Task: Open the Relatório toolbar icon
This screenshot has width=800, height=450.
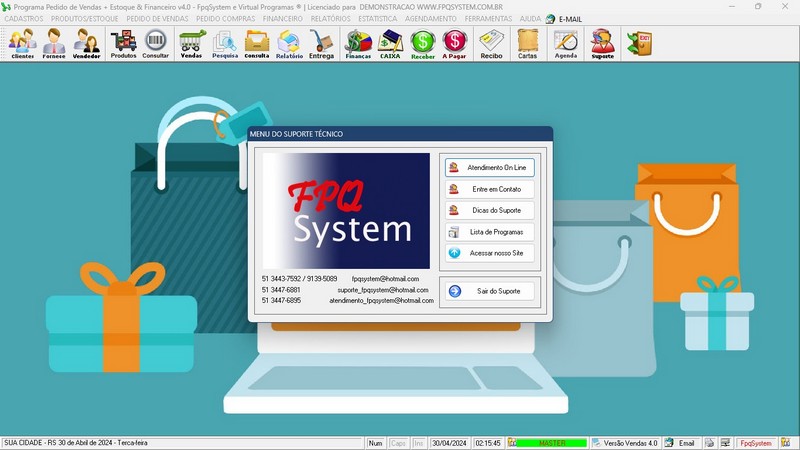Action: point(289,44)
